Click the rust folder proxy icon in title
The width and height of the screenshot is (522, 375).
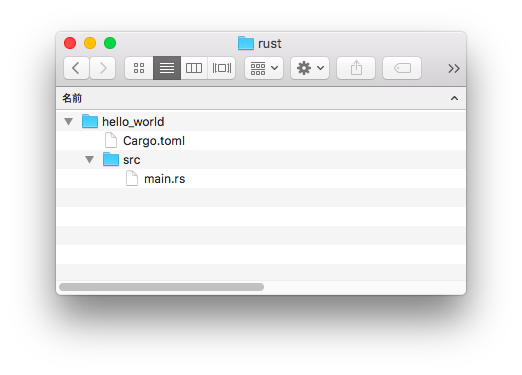point(246,43)
